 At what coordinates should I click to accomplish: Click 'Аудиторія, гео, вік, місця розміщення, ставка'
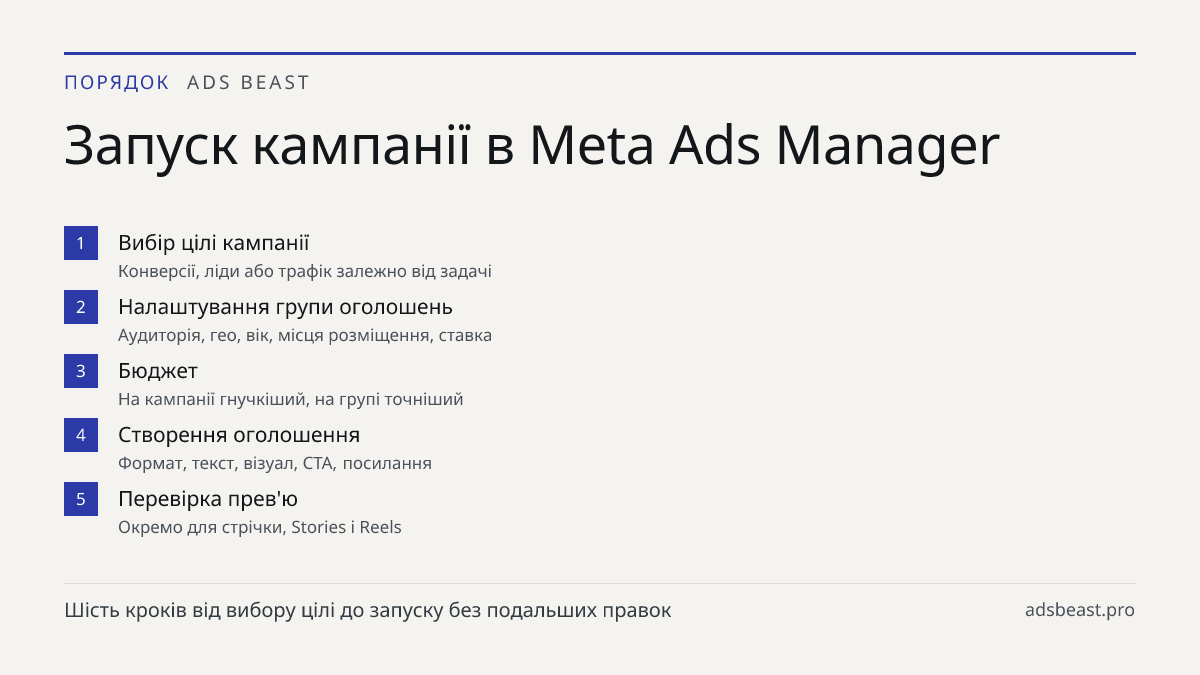click(305, 335)
